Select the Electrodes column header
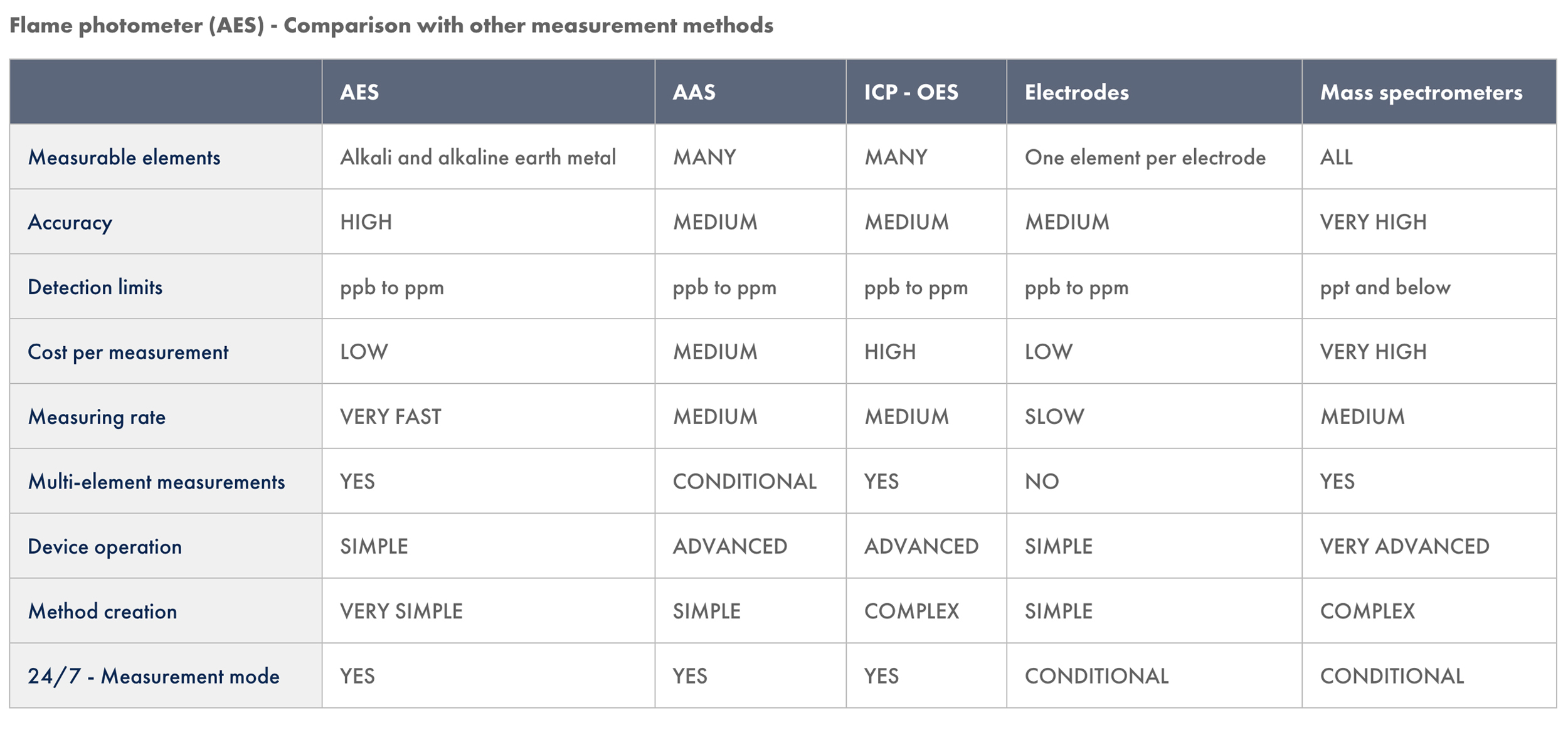This screenshot has height=730, width=1568. 1076,92
